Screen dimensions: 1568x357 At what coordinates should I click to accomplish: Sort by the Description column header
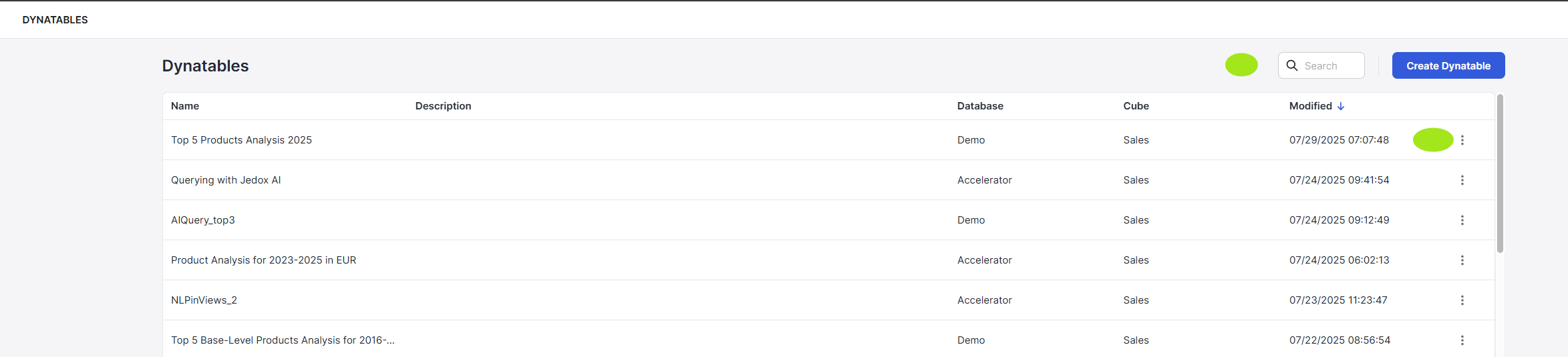(x=443, y=106)
